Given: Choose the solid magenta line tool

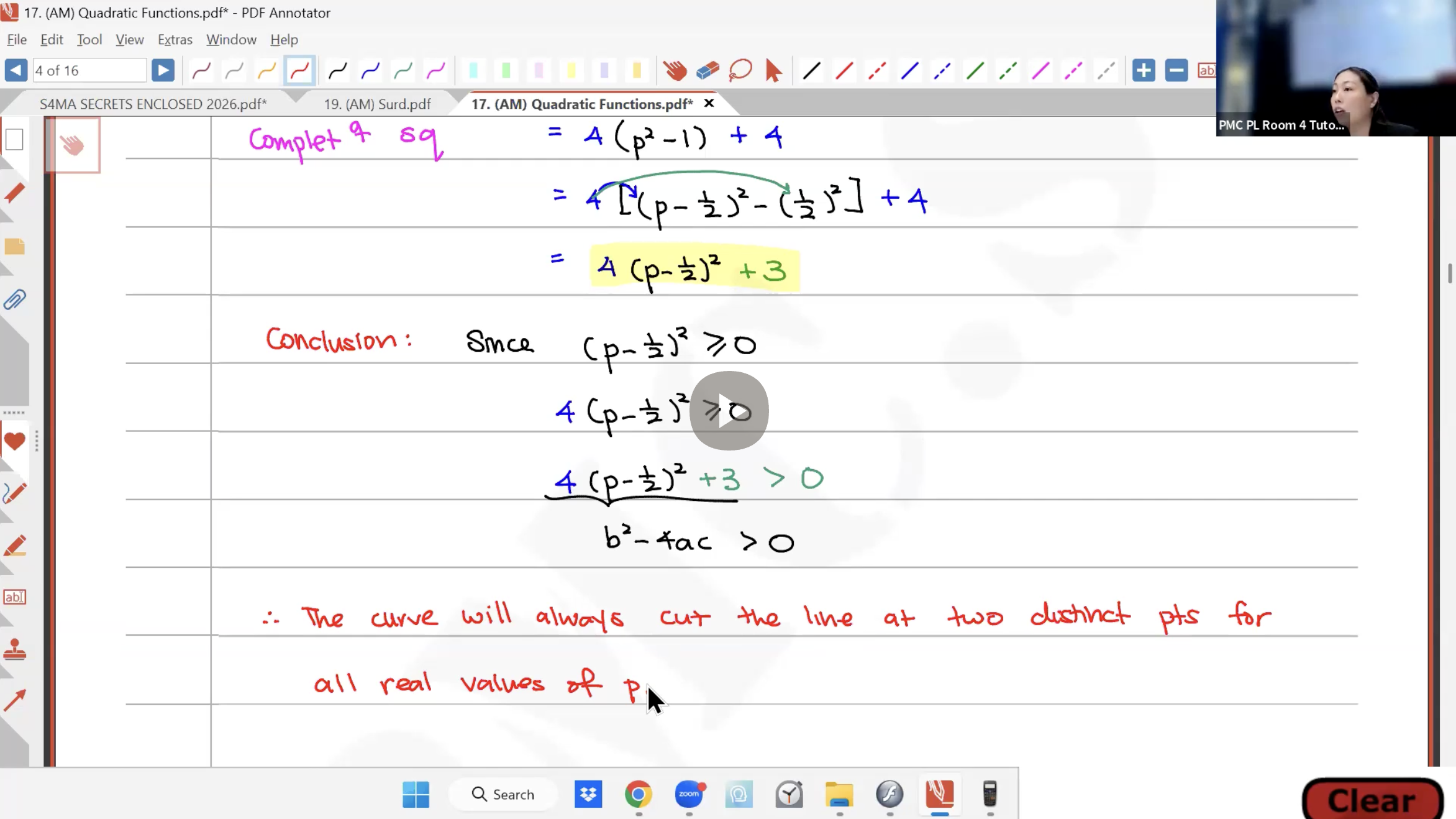Looking at the screenshot, I should click(x=1040, y=71).
